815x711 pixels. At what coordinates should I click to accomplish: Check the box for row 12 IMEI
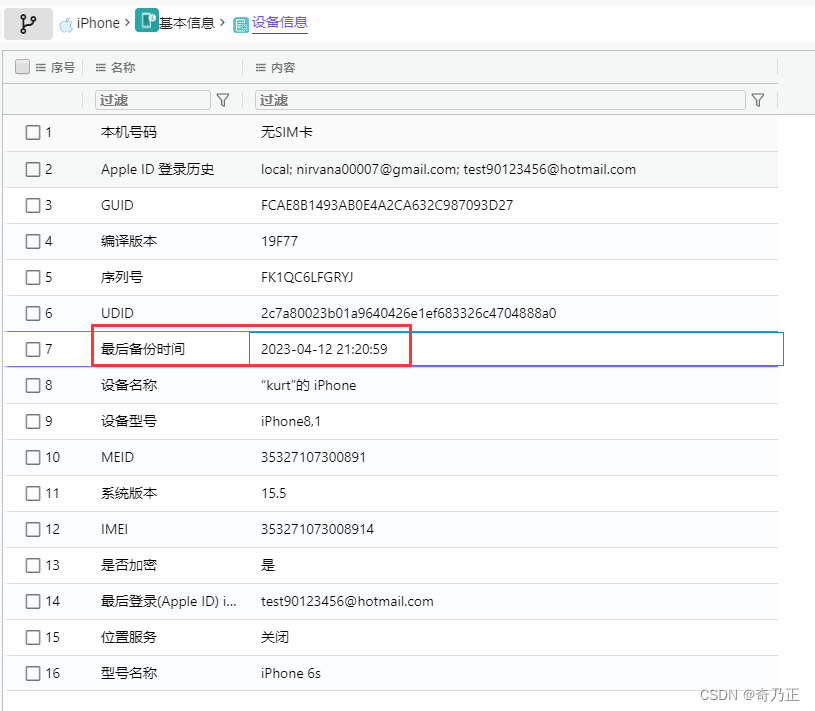(33, 529)
